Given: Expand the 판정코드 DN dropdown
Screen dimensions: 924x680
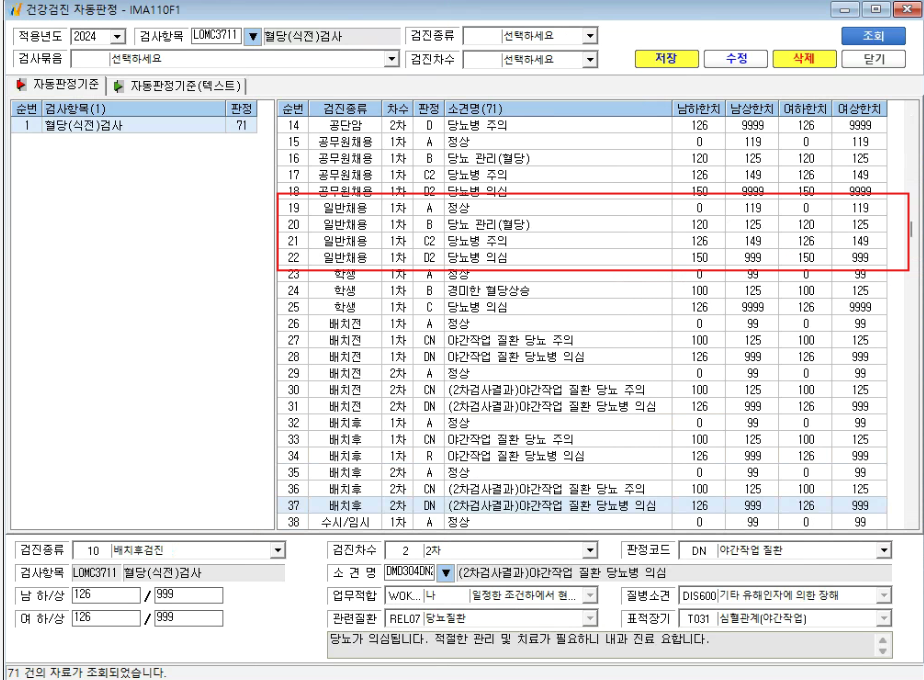Looking at the screenshot, I should tap(883, 550).
